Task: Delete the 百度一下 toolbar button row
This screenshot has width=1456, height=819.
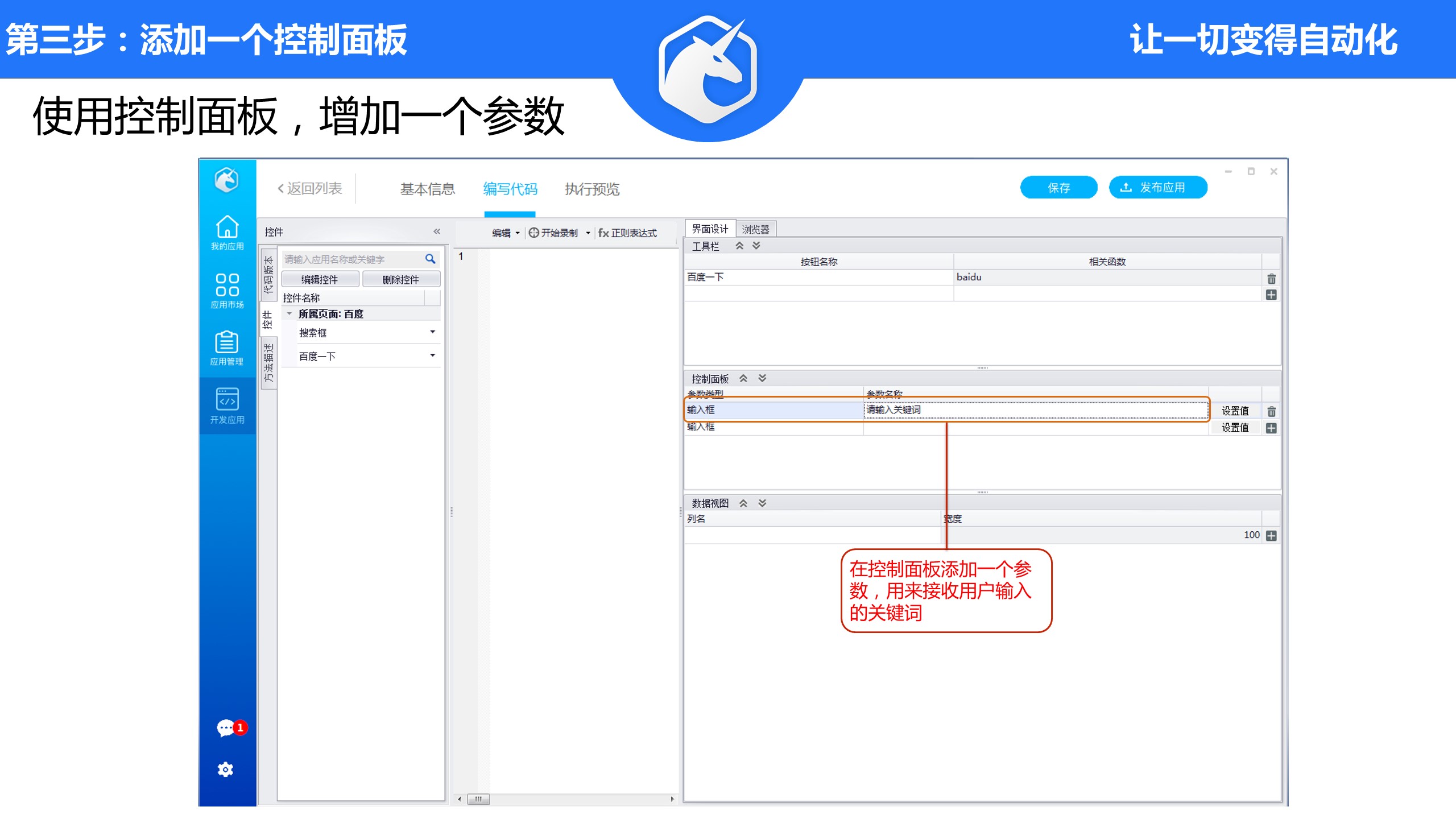Action: click(x=1271, y=279)
